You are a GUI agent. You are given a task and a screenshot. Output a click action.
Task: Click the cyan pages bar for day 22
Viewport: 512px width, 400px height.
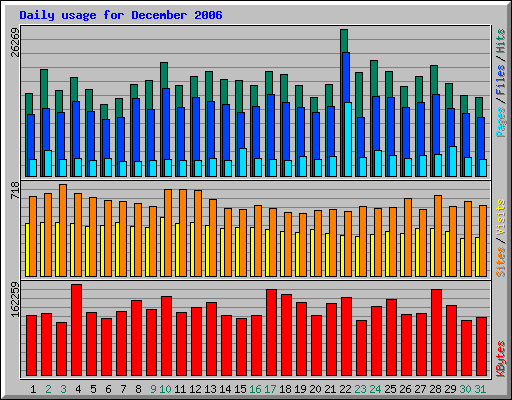pyautogui.click(x=348, y=139)
